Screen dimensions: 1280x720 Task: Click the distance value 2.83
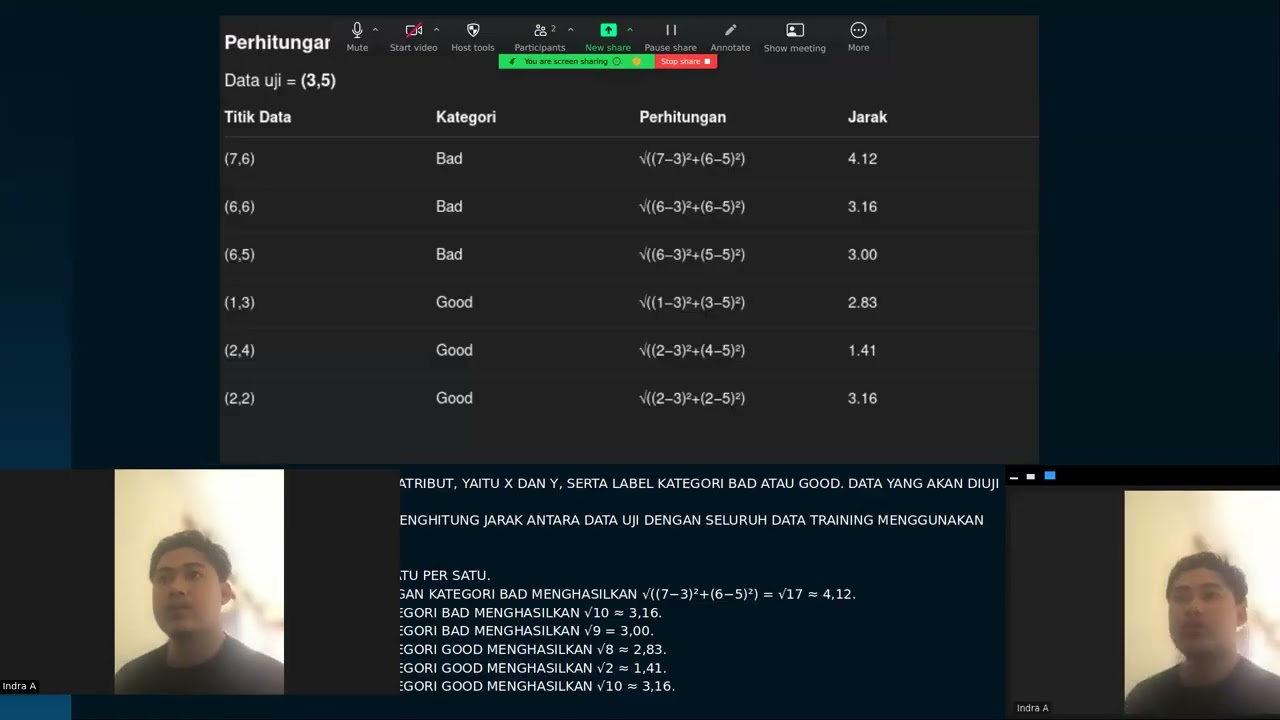pos(862,303)
